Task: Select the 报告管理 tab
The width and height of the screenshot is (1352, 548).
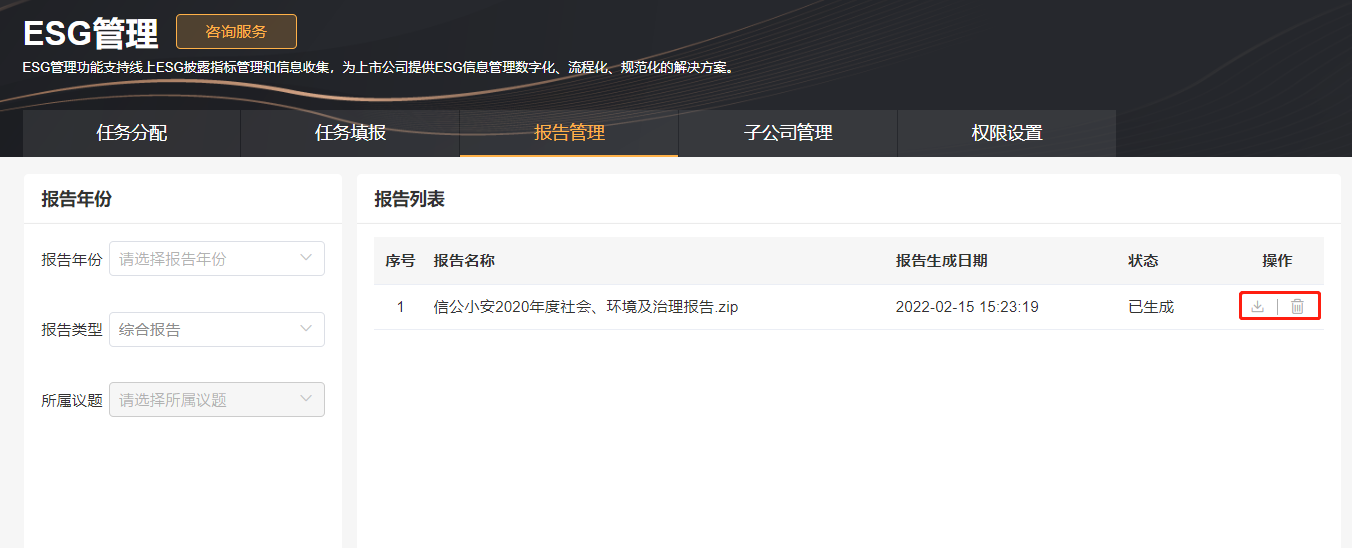Action: tap(569, 133)
